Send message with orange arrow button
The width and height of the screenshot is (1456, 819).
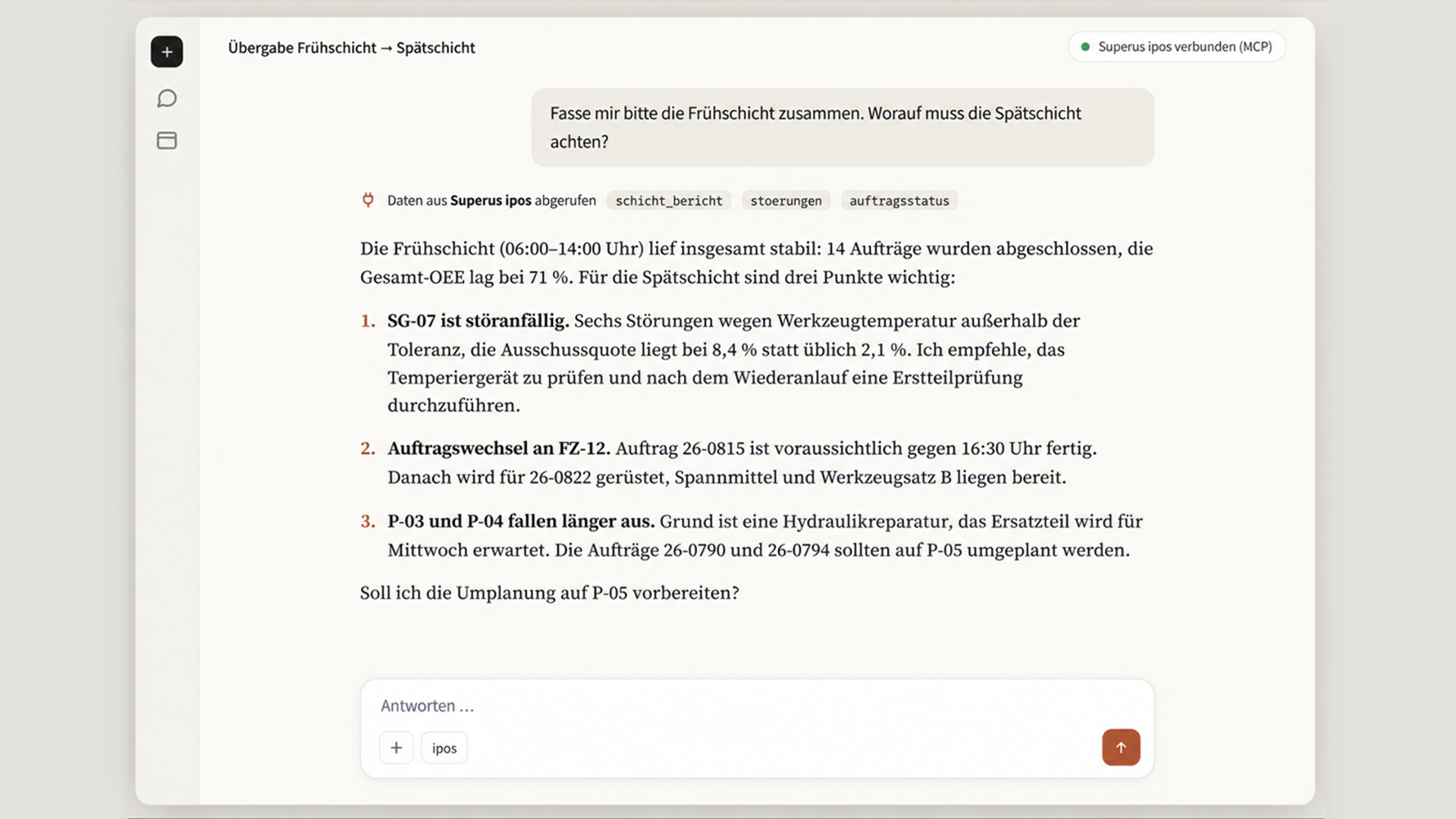tap(1121, 747)
